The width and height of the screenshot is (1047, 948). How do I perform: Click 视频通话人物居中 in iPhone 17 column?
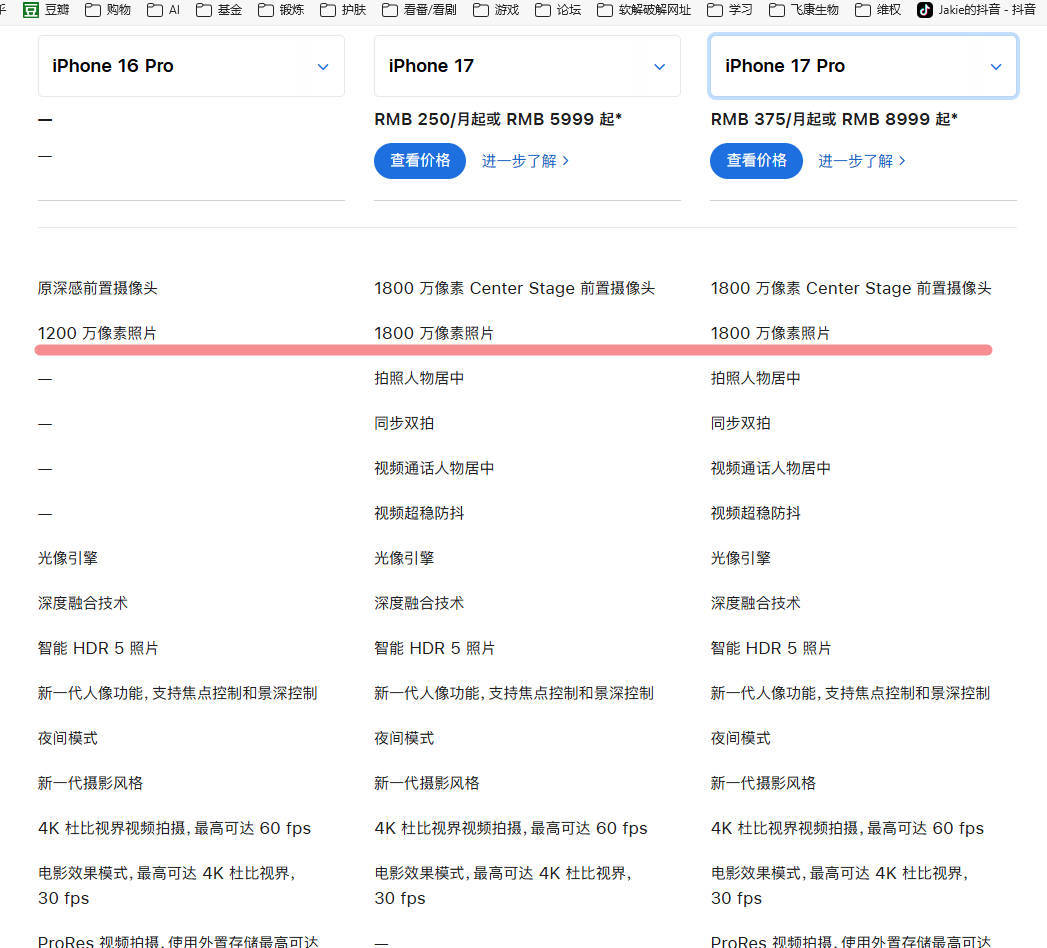434,468
